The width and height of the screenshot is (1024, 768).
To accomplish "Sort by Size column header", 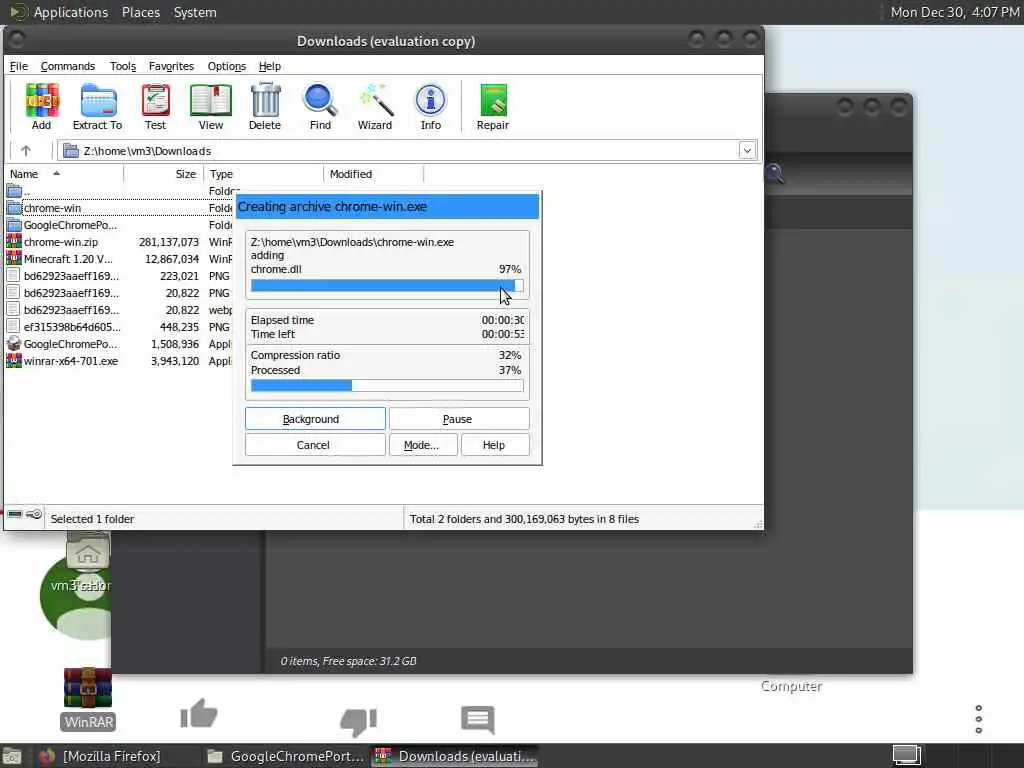I will pyautogui.click(x=163, y=174).
